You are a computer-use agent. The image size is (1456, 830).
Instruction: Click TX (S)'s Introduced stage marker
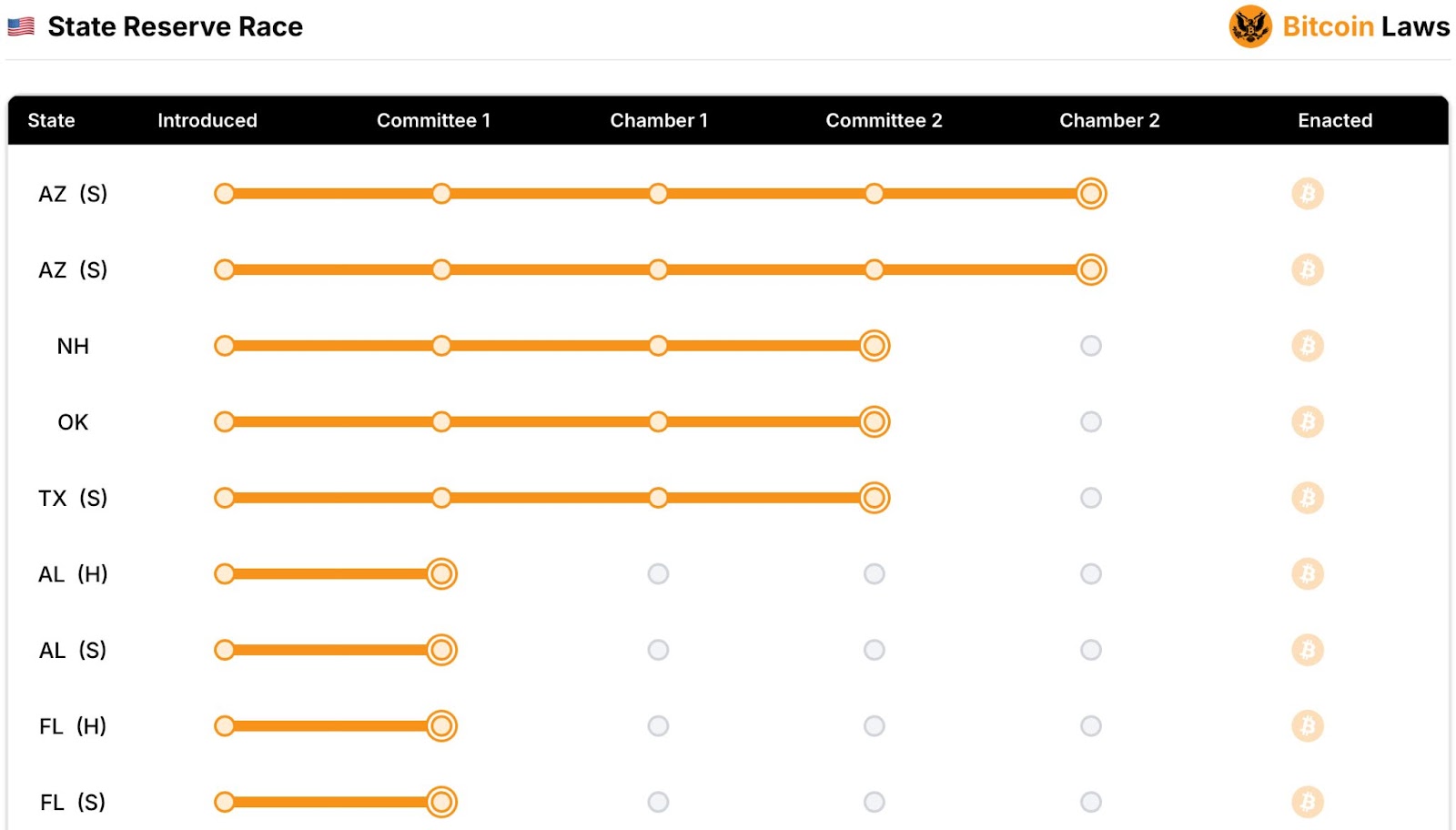[225, 498]
